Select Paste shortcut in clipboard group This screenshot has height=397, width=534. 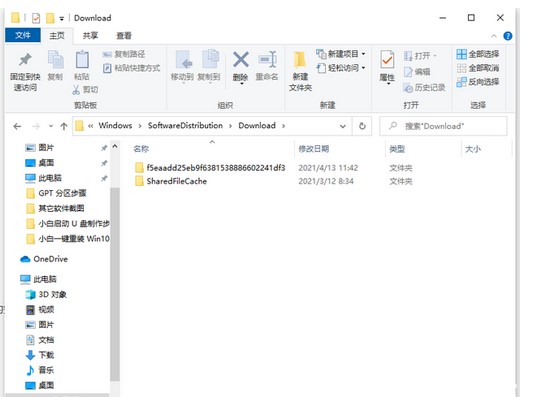131,68
